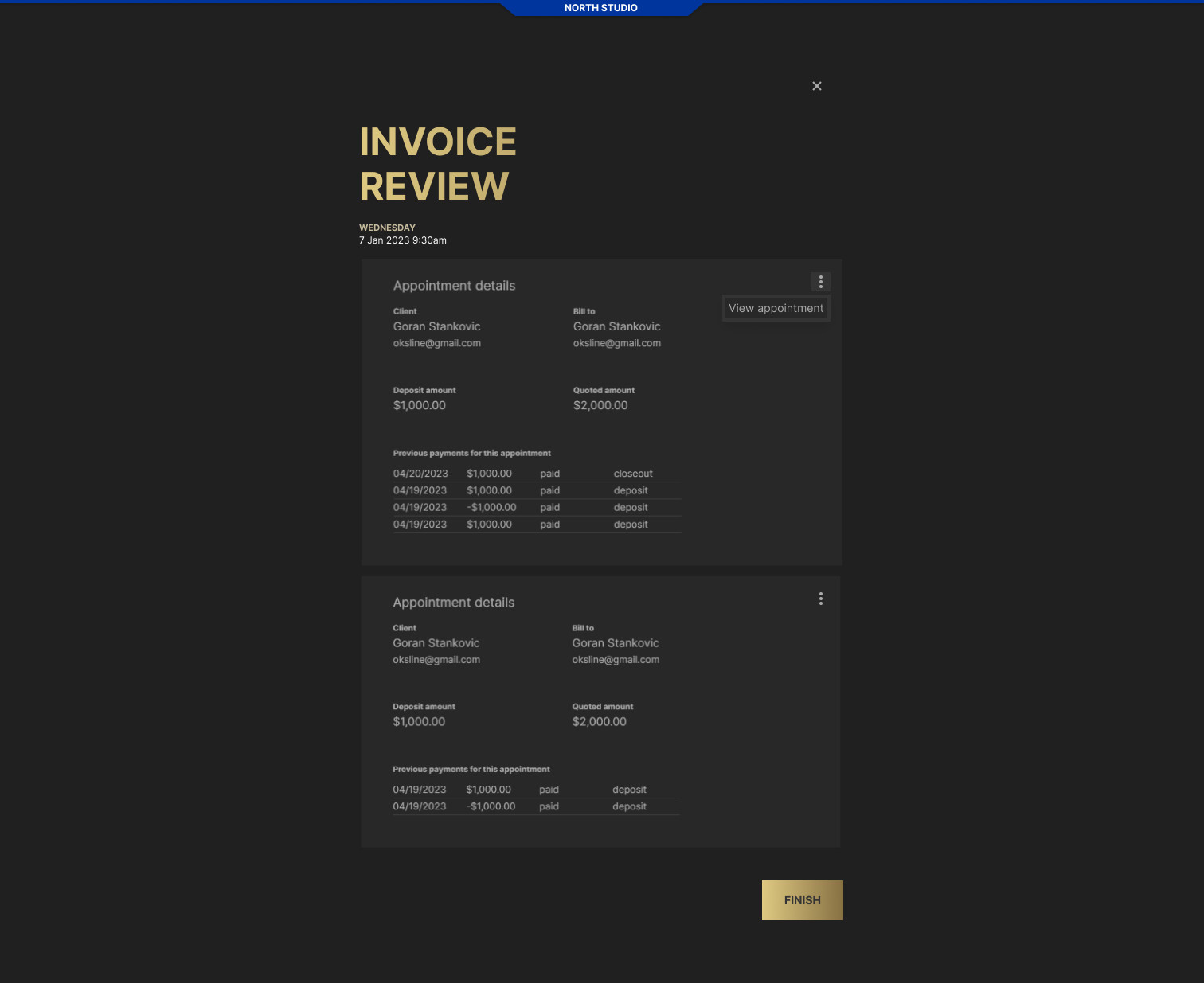The height and width of the screenshot is (983, 1204).
Task: Click "paid" status in the closeout payment row
Action: 550,474
